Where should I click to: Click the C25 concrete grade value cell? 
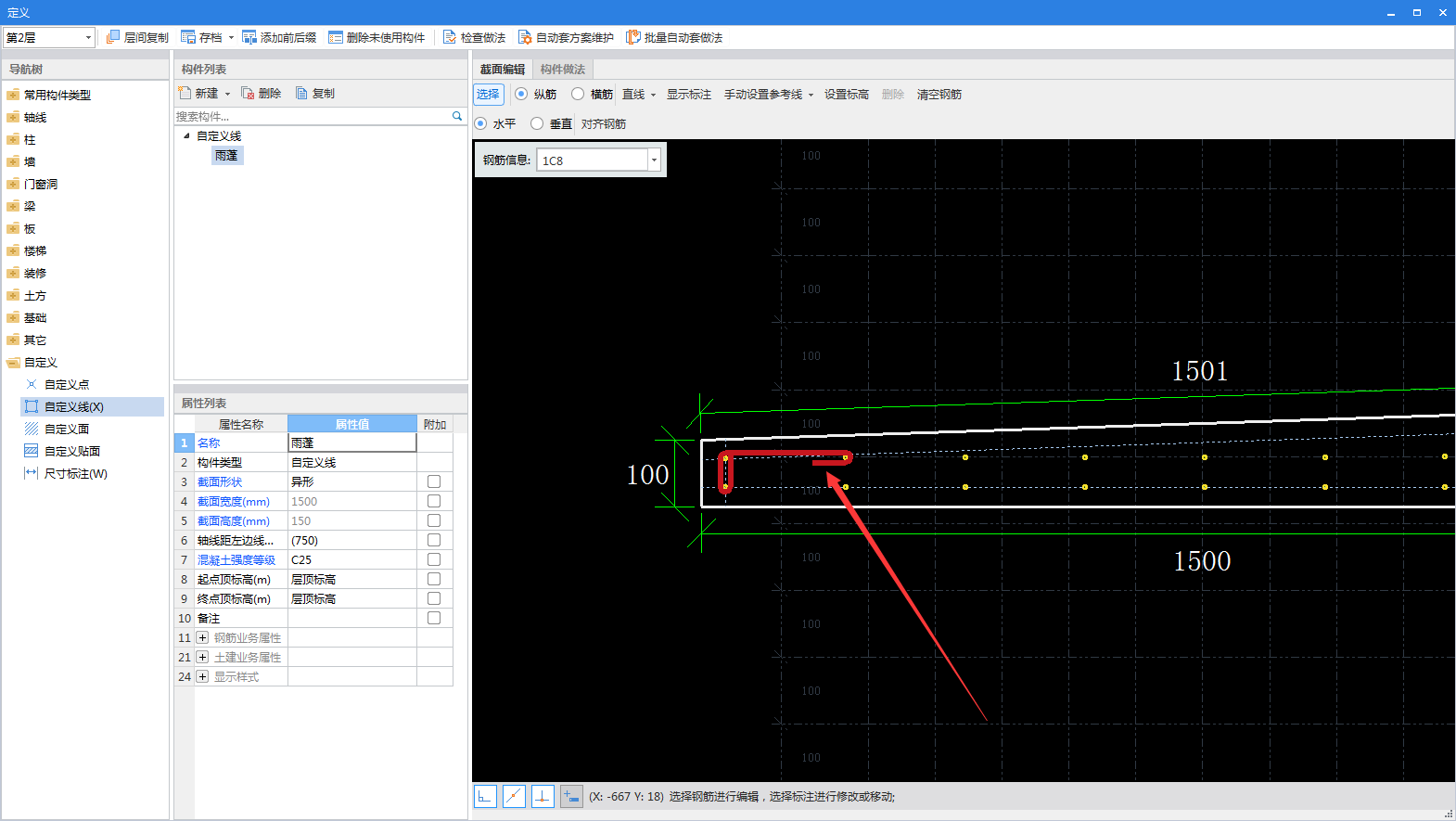pyautogui.click(x=352, y=559)
